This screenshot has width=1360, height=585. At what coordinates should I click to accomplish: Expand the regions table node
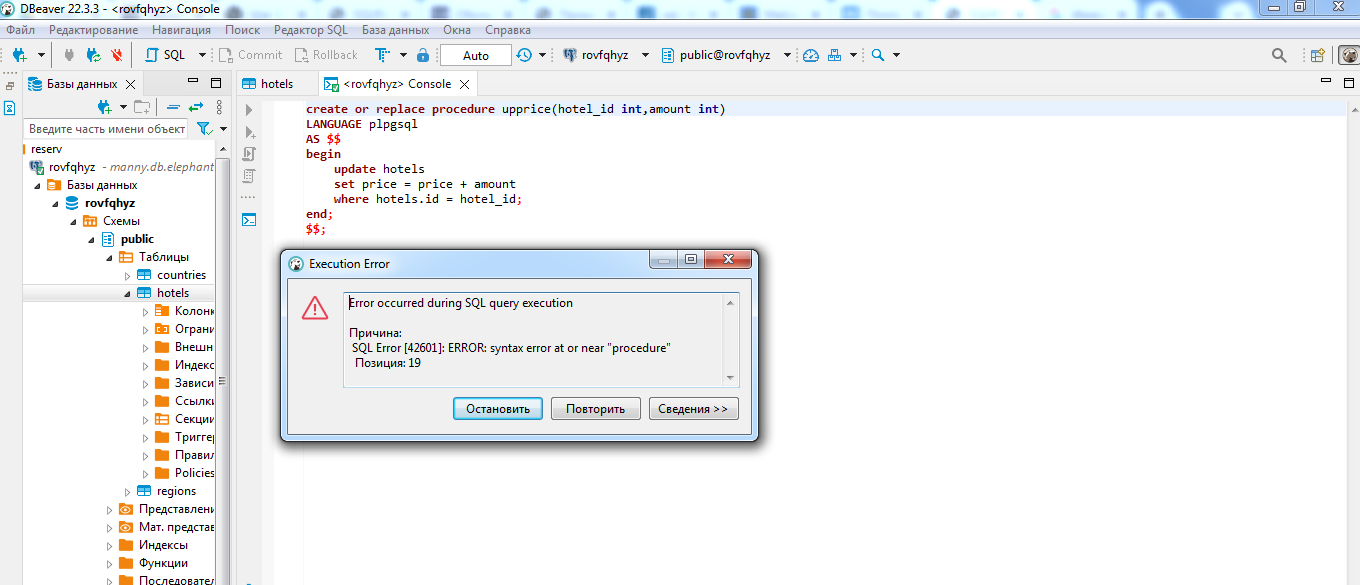(x=128, y=491)
